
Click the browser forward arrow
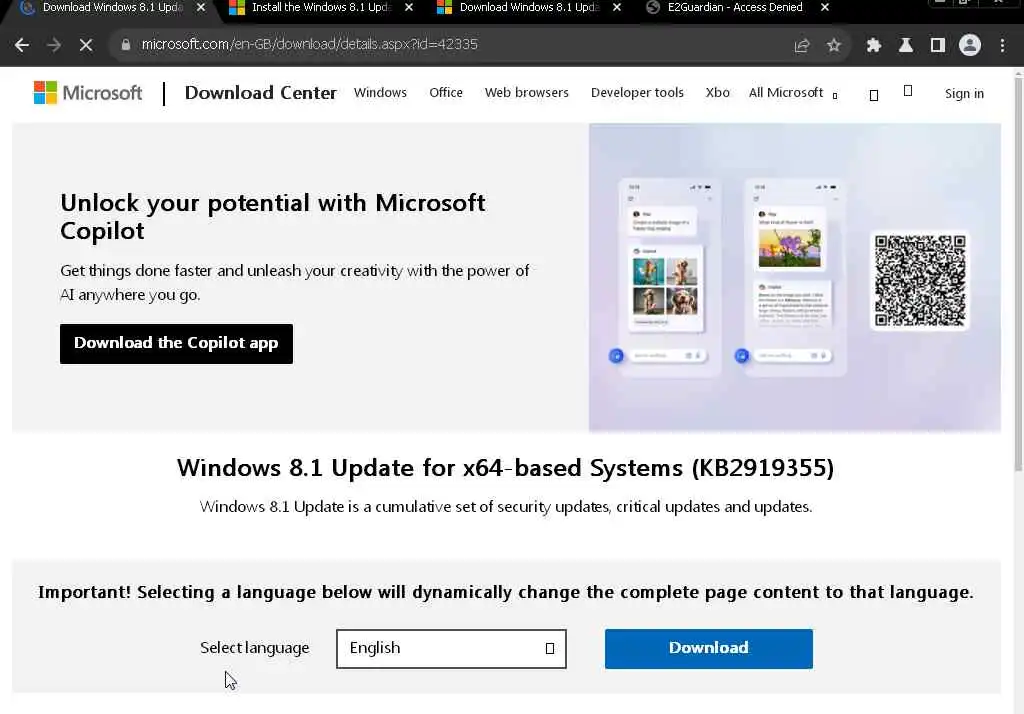pos(54,45)
